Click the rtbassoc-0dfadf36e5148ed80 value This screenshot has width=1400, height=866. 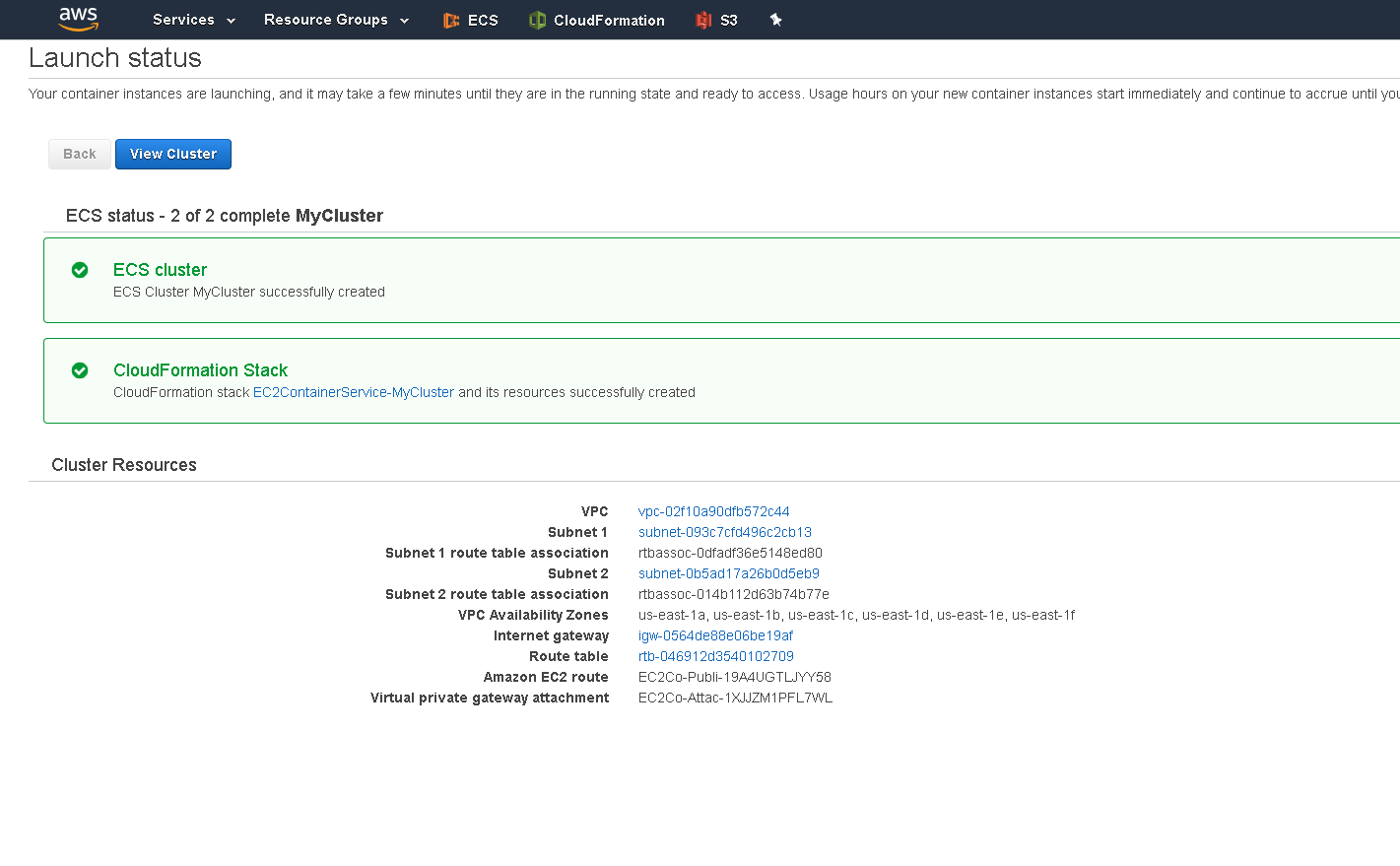[x=730, y=553]
